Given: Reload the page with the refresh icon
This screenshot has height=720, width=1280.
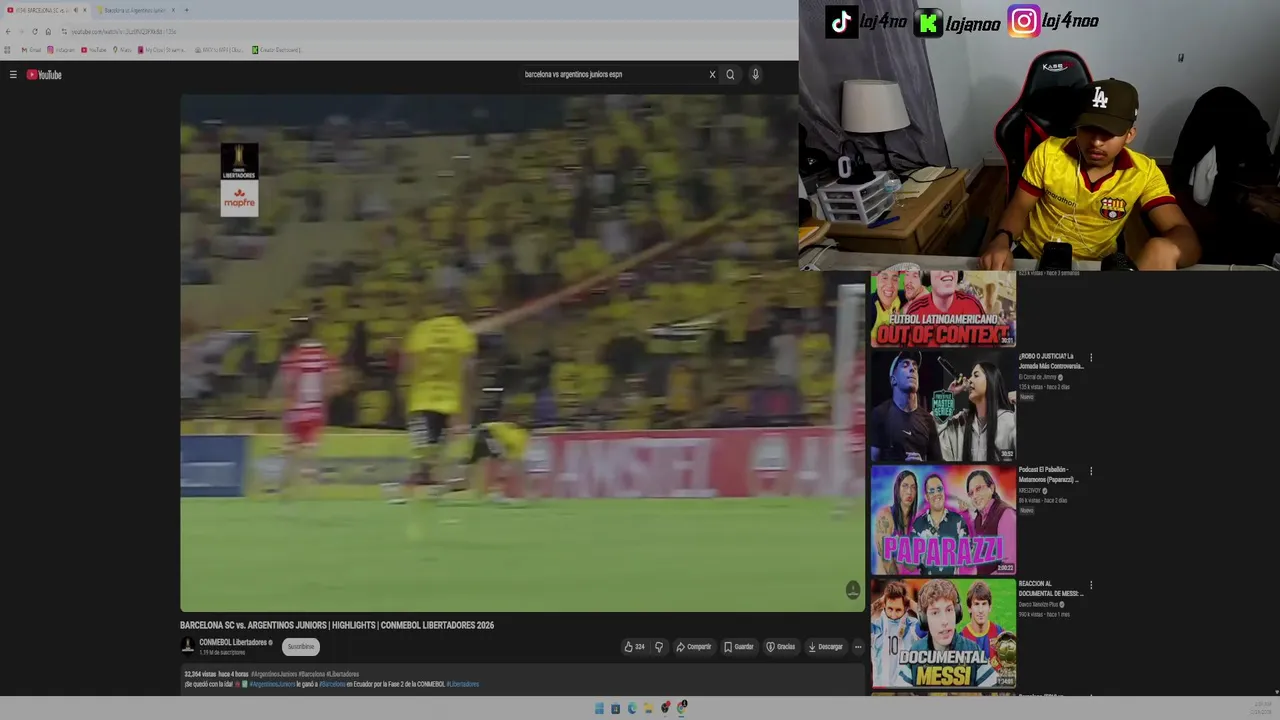Looking at the screenshot, I should tap(35, 31).
